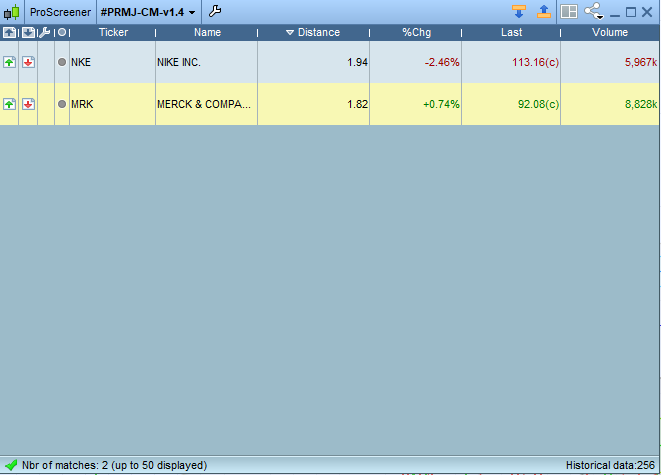Click the candlestick chart icon in title bar
Image resolution: width=661 pixels, height=475 pixels.
tap(12, 12)
